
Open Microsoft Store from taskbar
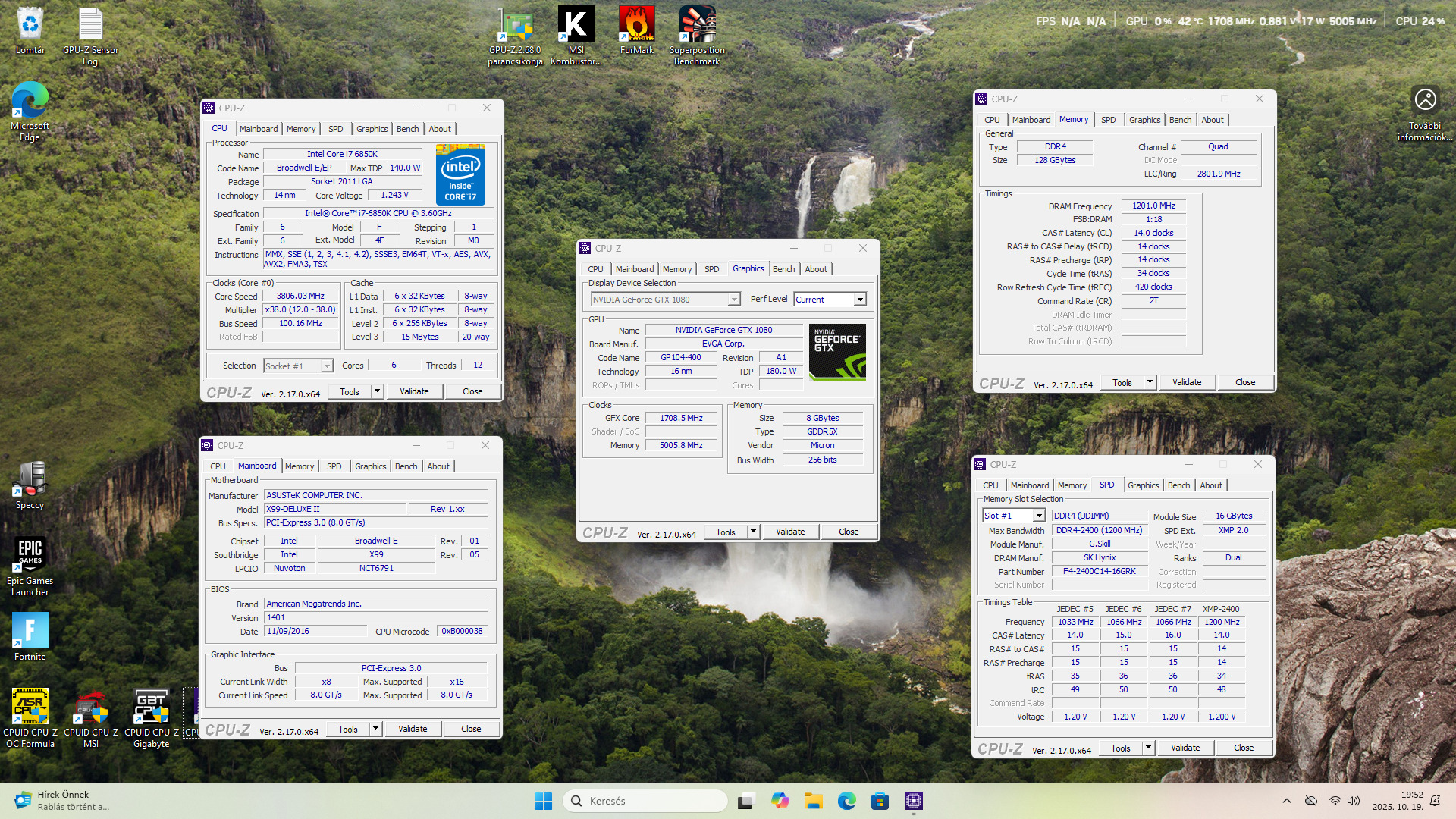click(880, 801)
